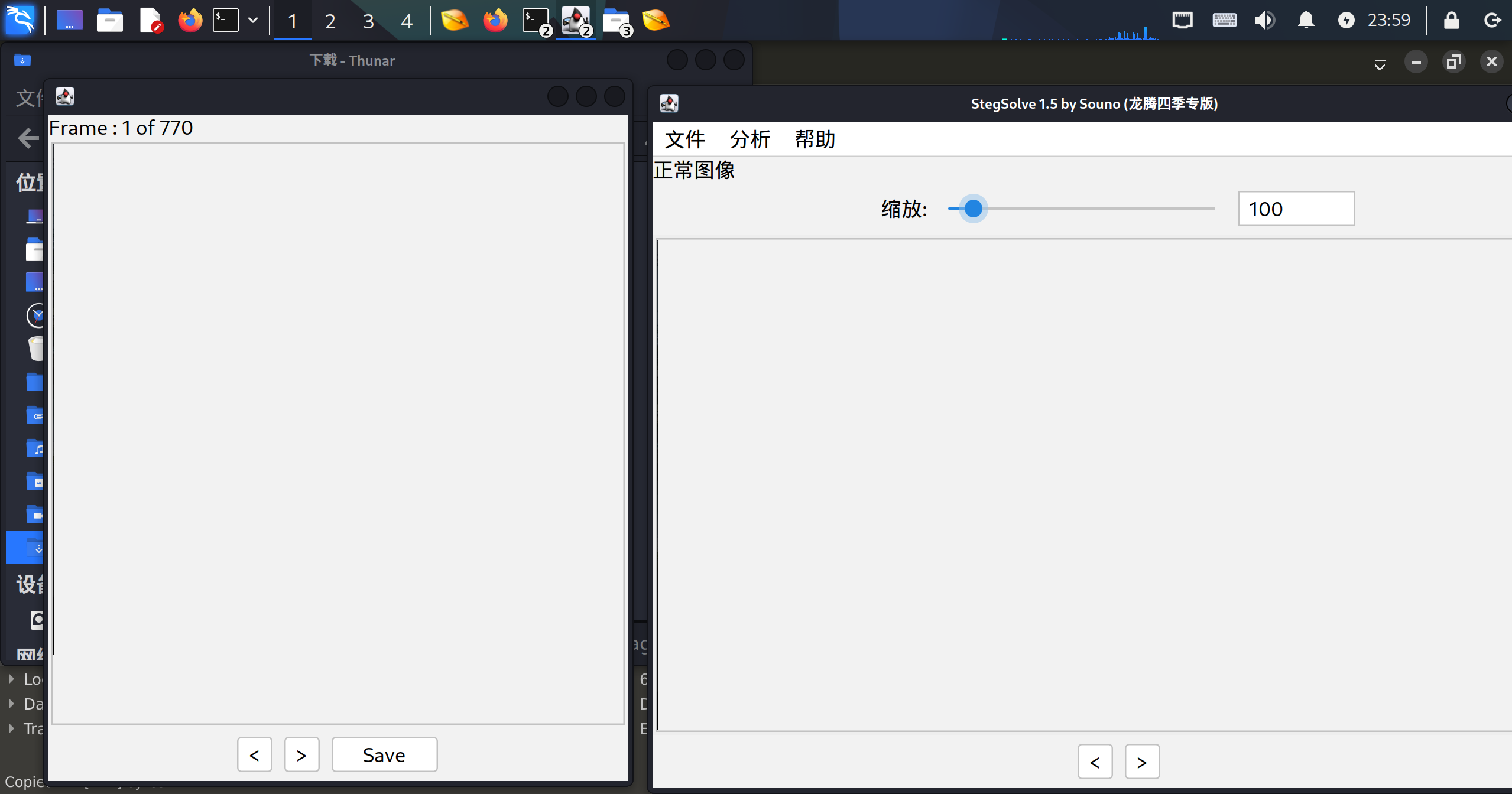Image resolution: width=1512 pixels, height=794 pixels.
Task: Click the power manager tray icon
Action: [1346, 20]
